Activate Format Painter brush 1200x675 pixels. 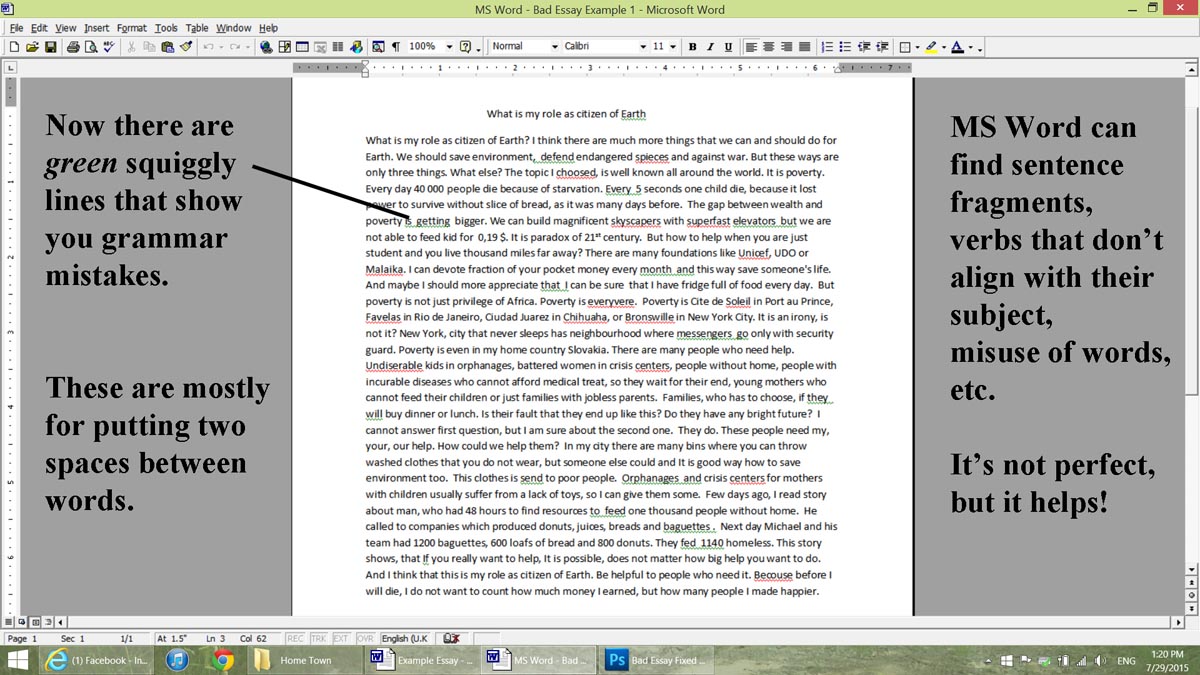click(x=185, y=47)
